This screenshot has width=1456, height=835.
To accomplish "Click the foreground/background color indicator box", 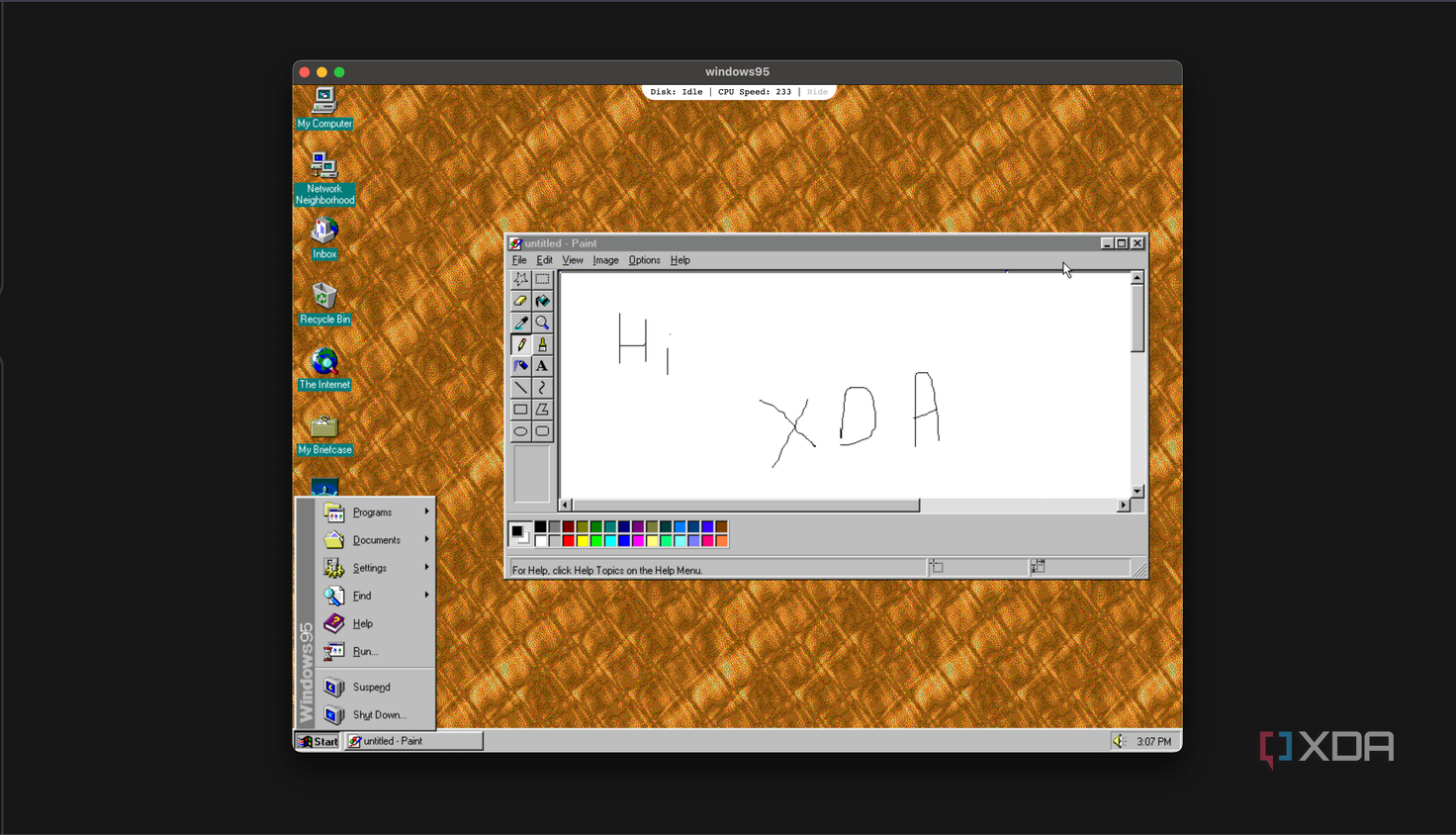I will click(x=520, y=534).
